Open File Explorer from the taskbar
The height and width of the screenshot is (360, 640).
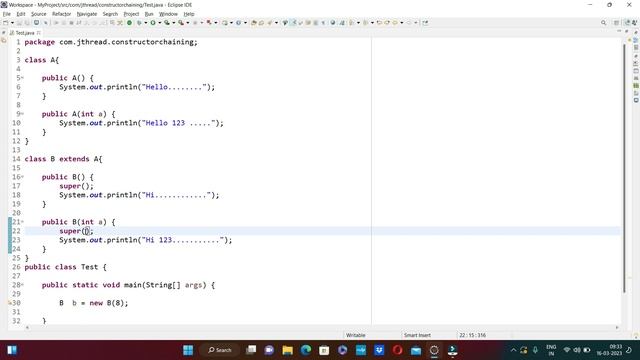[287, 350]
